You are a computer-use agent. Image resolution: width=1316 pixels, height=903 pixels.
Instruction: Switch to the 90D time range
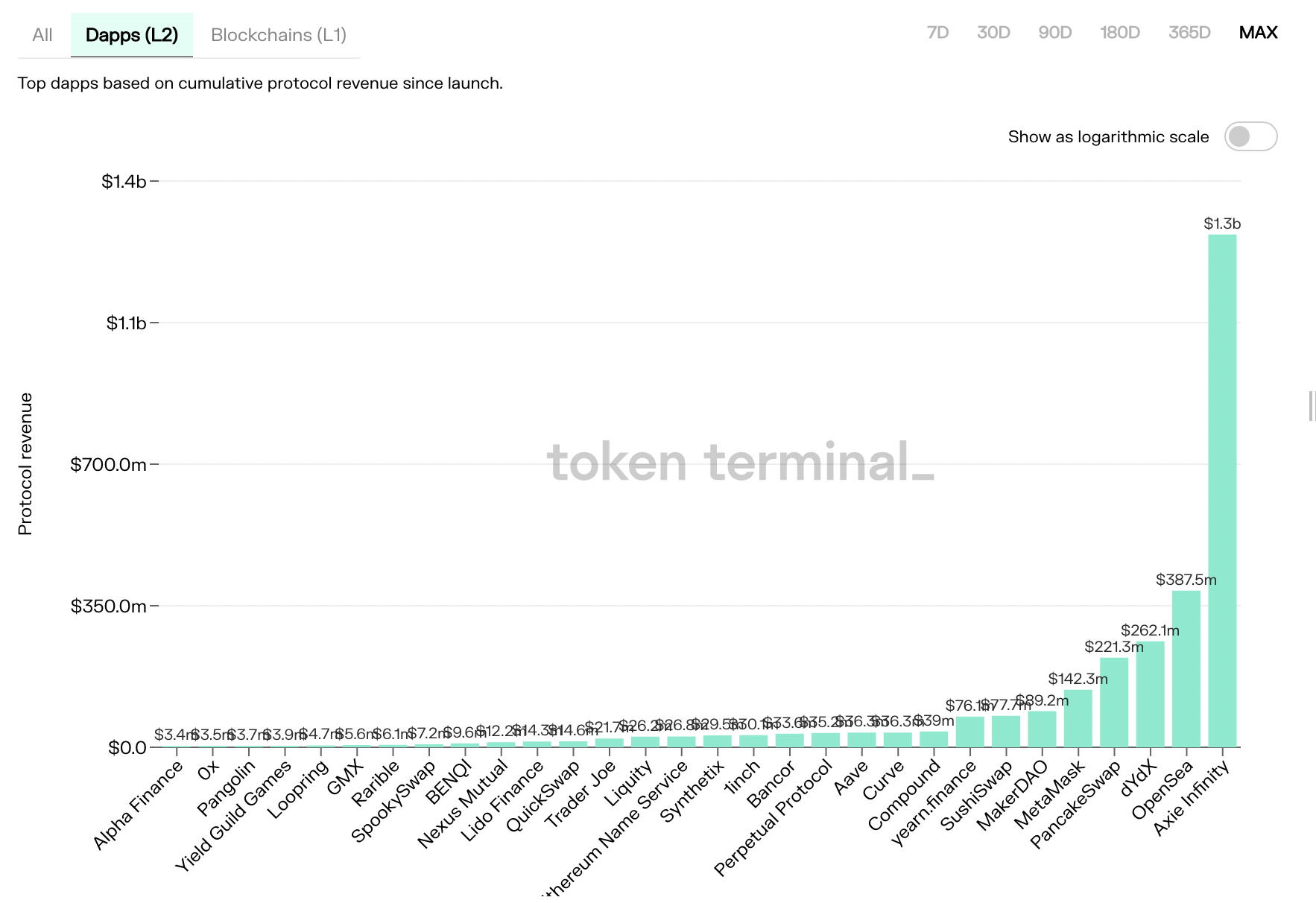(1054, 33)
